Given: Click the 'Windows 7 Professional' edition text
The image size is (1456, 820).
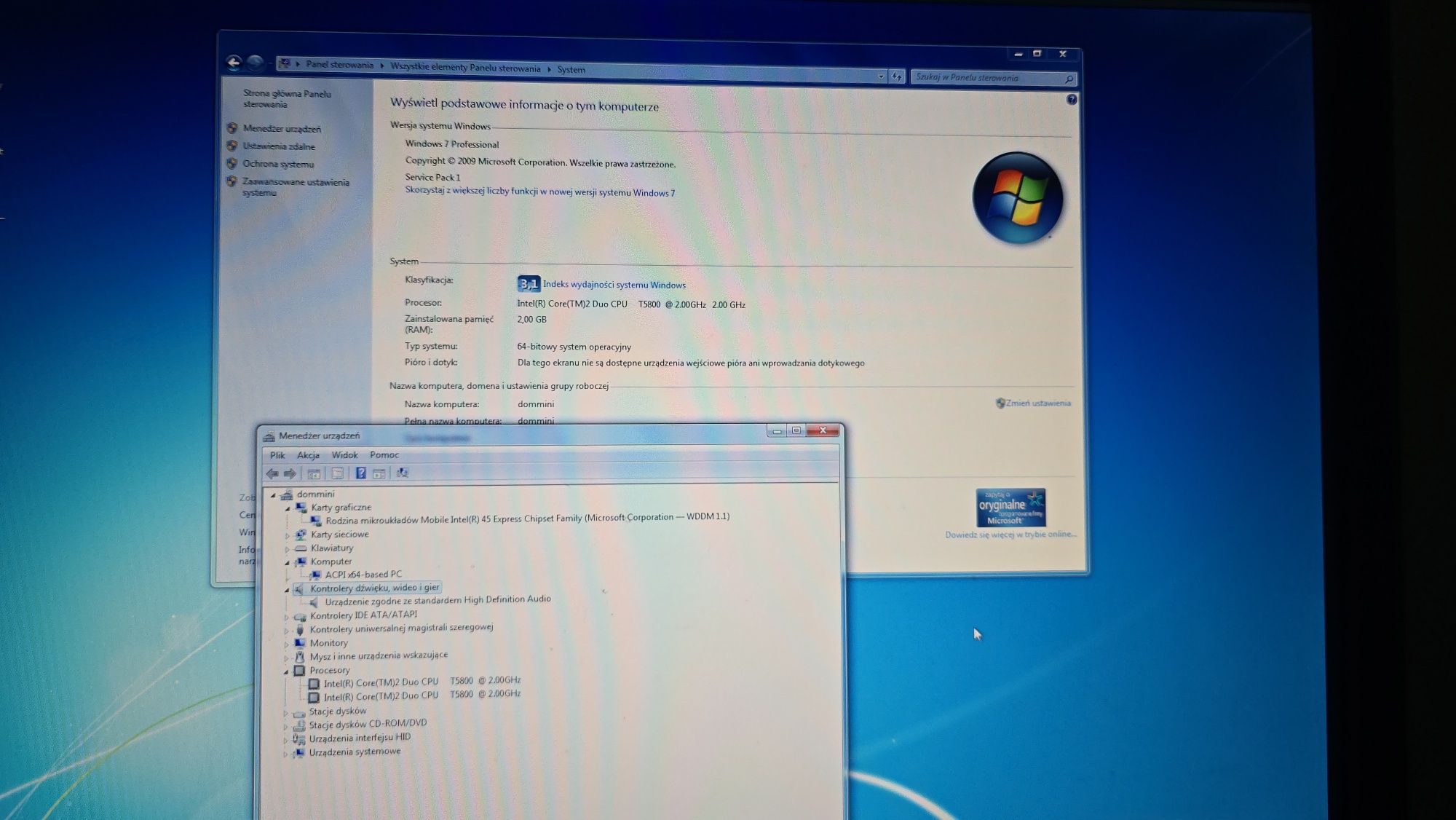Looking at the screenshot, I should pos(452,144).
